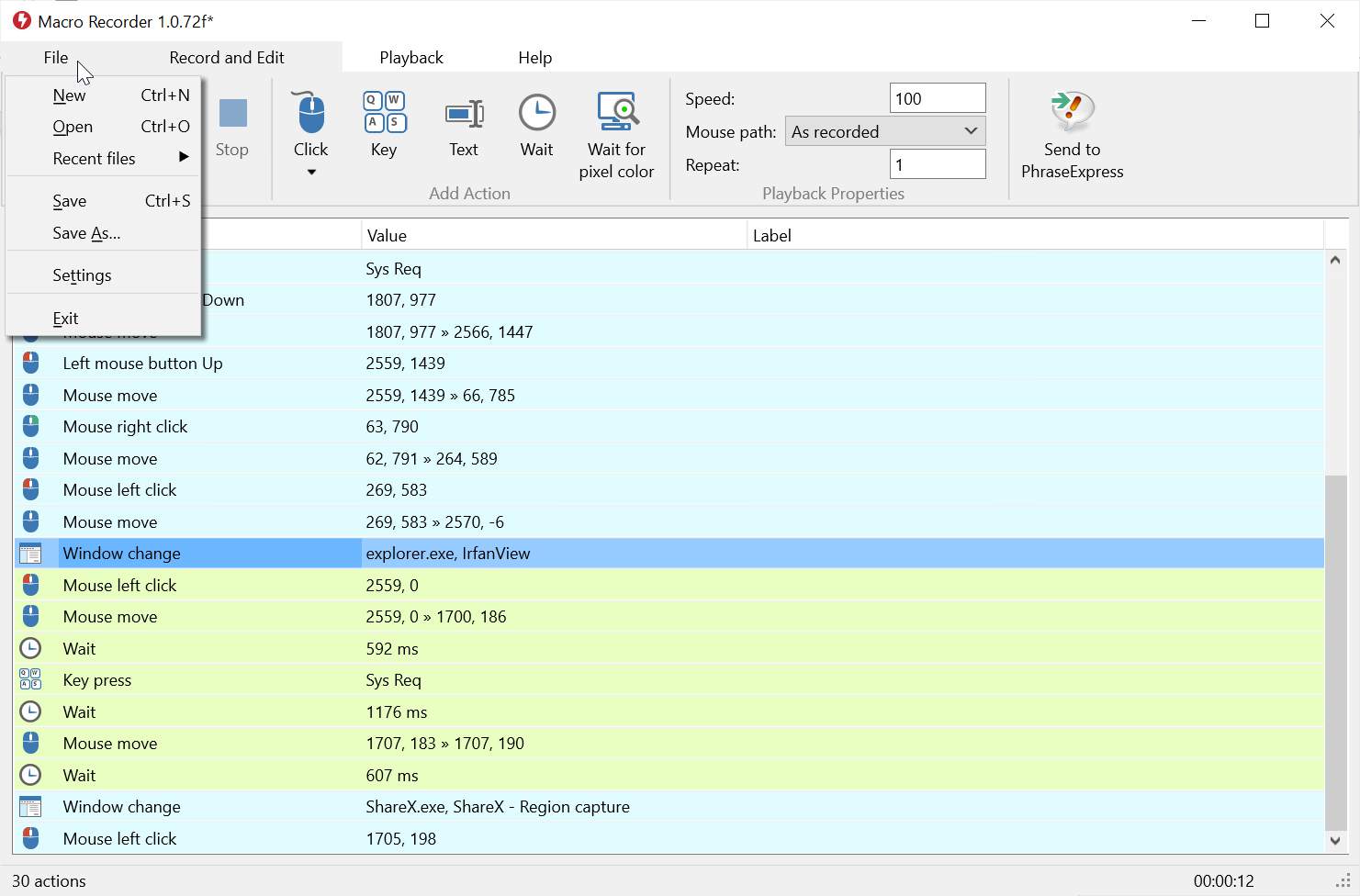The image size is (1360, 896).
Task: Click clock icon of 607 ms Wait row
Action: 30,776
